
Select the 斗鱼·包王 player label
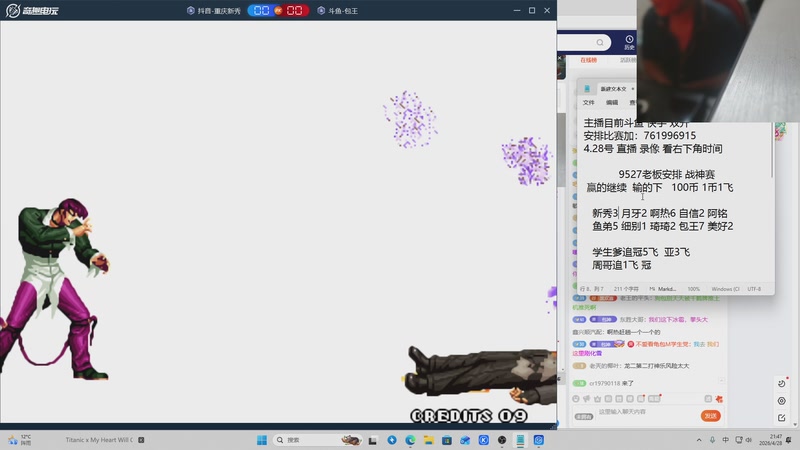point(338,11)
